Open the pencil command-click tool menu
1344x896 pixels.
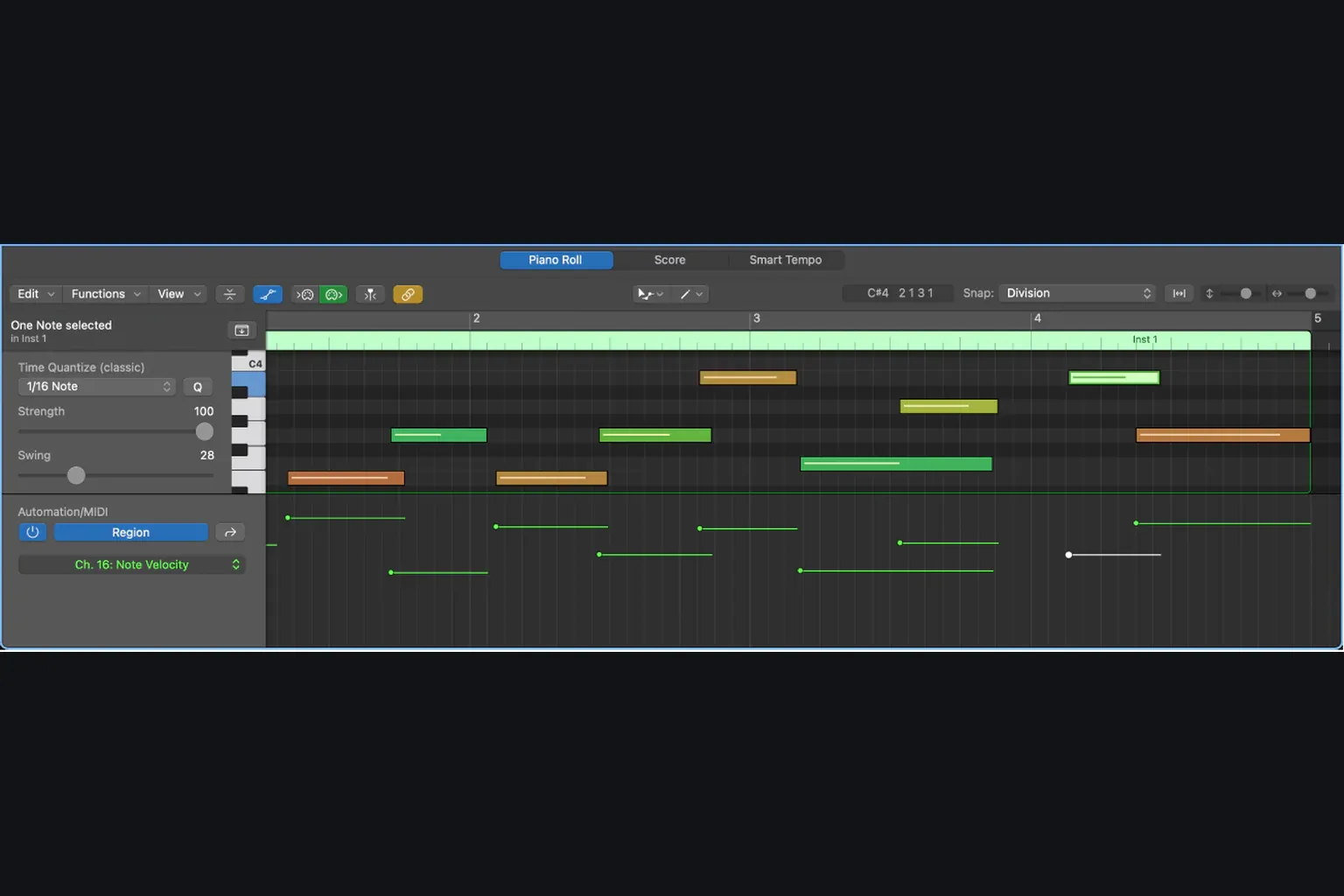(691, 294)
